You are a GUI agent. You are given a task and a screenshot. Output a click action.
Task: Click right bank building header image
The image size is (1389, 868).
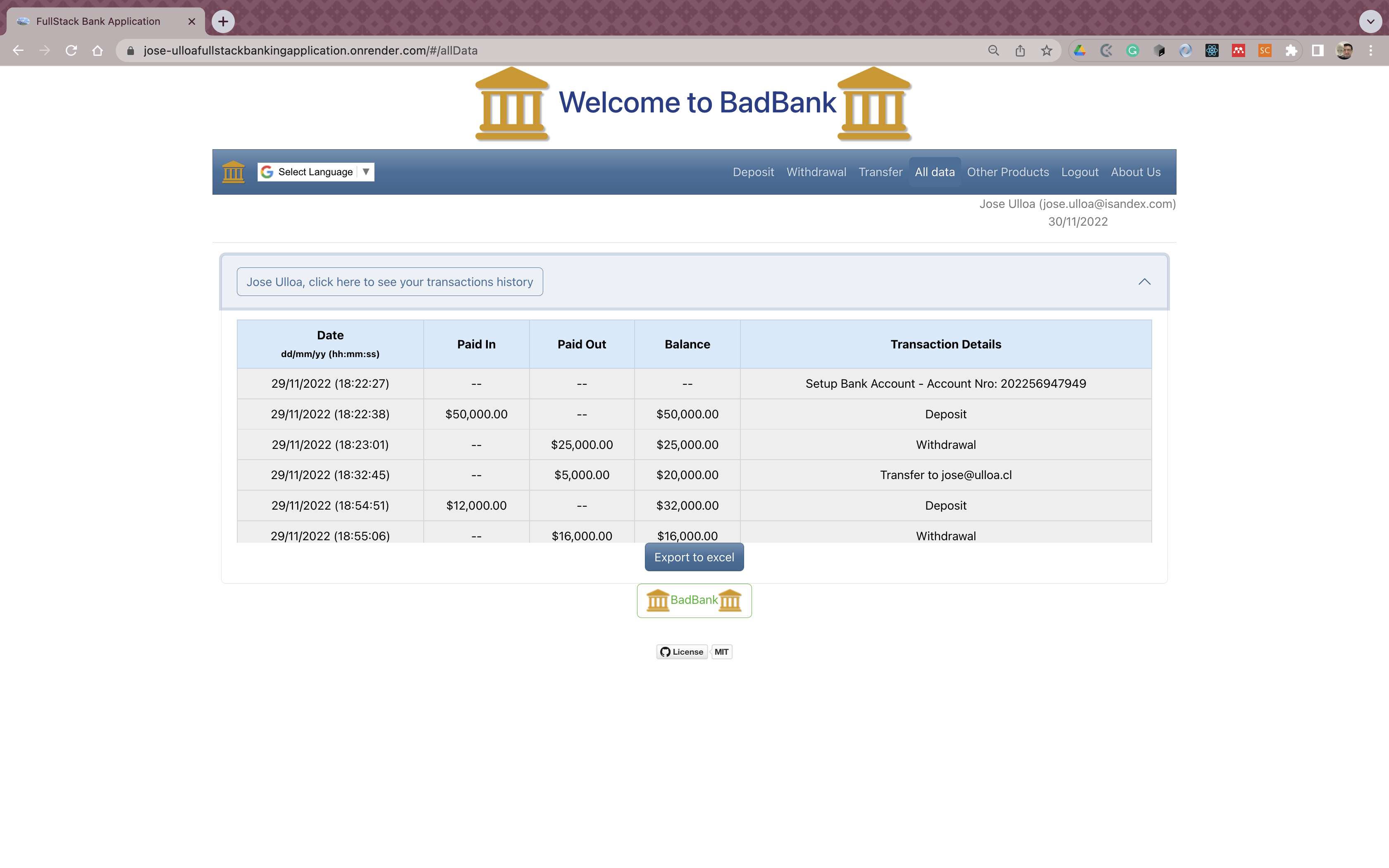coord(874,103)
